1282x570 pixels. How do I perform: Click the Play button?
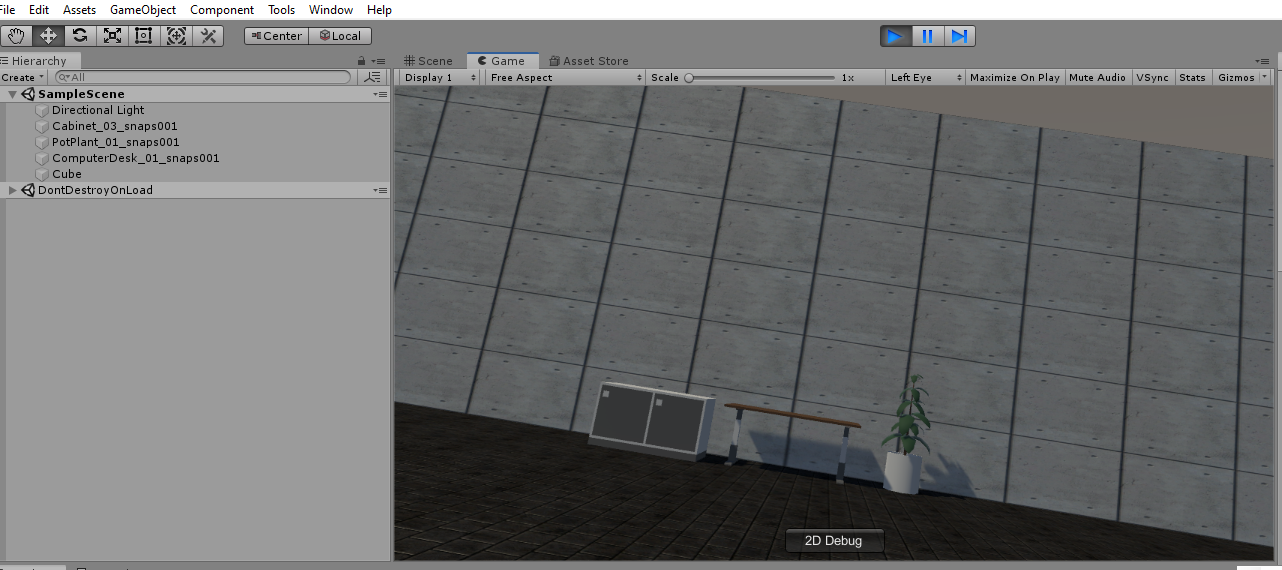click(896, 36)
